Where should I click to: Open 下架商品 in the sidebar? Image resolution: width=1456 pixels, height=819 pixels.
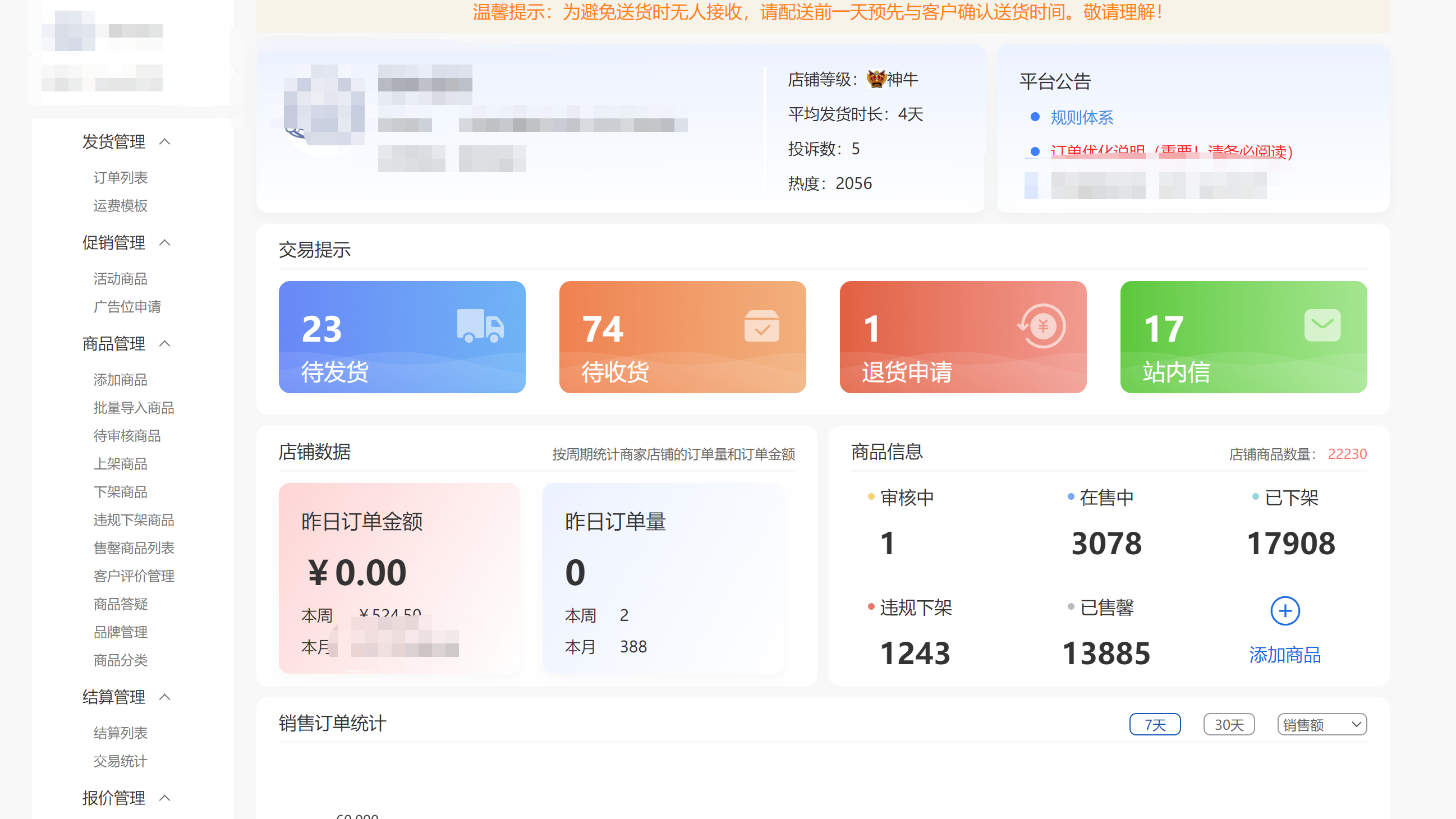pyautogui.click(x=121, y=493)
